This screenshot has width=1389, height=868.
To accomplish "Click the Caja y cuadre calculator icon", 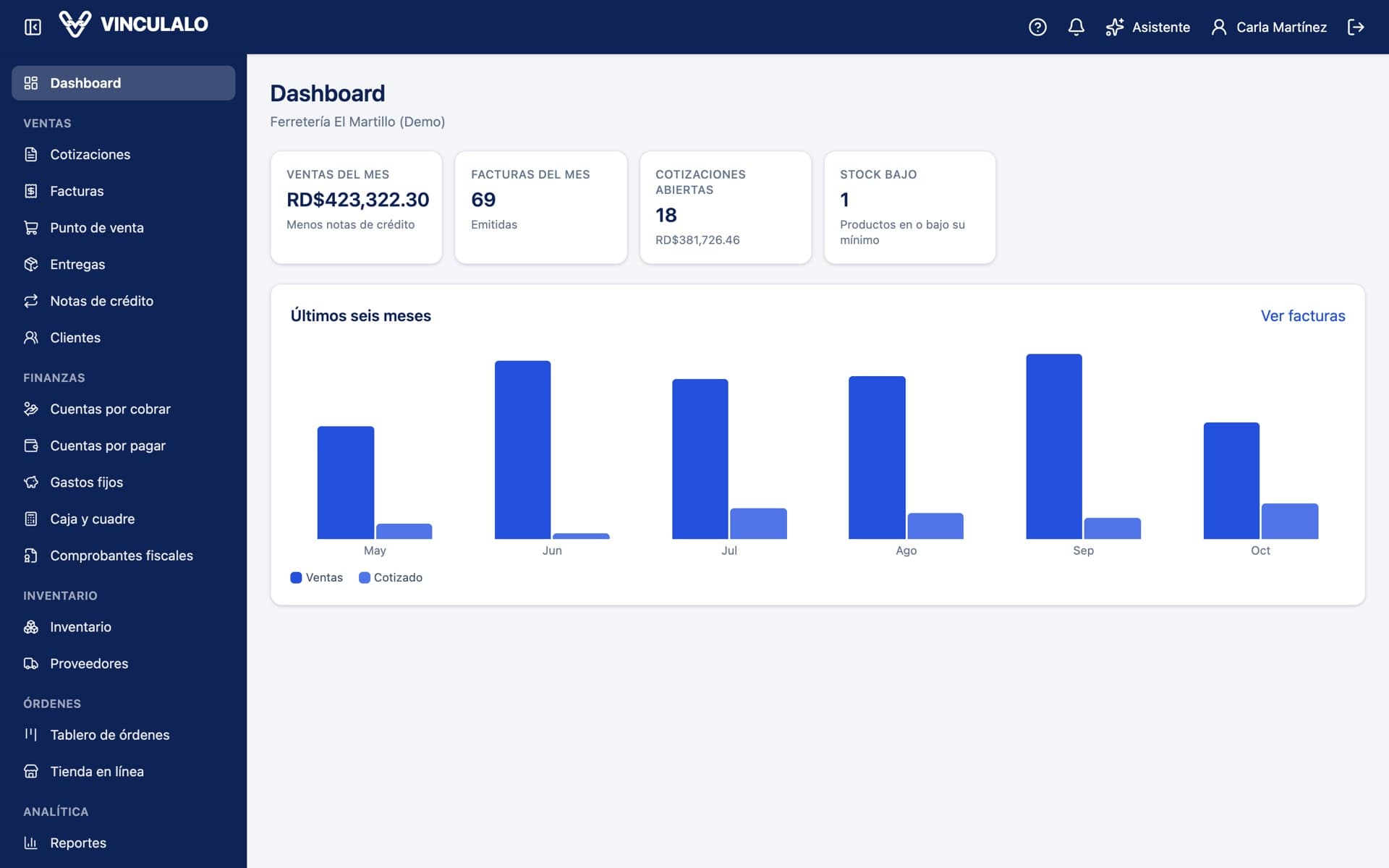I will tap(31, 519).
